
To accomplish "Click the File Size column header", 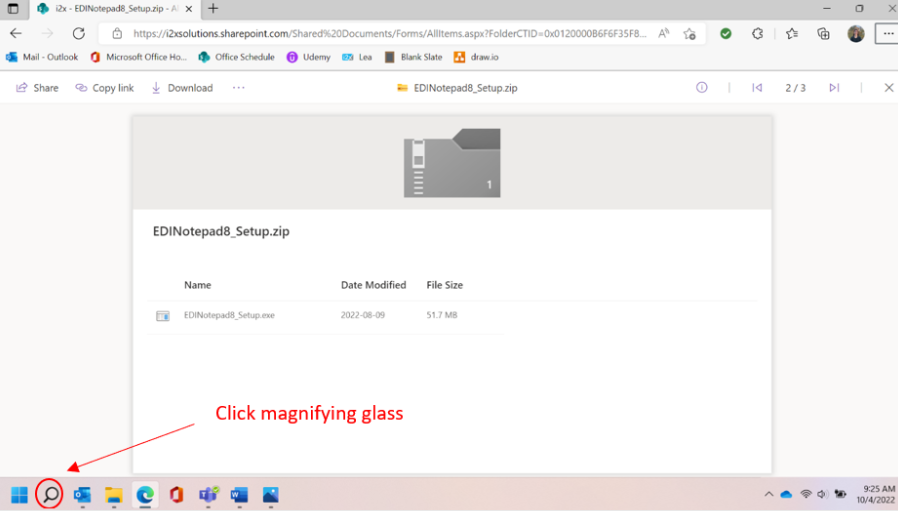I will 444,285.
